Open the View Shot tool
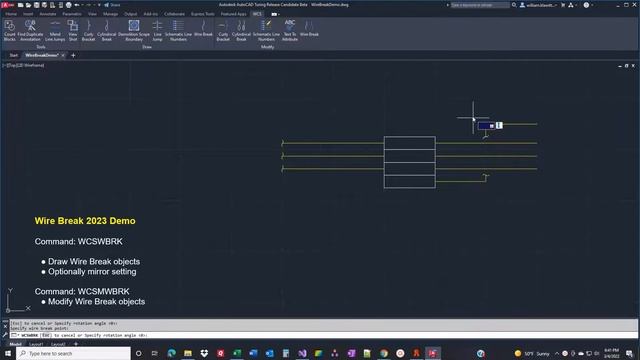The image size is (640, 360). pyautogui.click(x=73, y=31)
